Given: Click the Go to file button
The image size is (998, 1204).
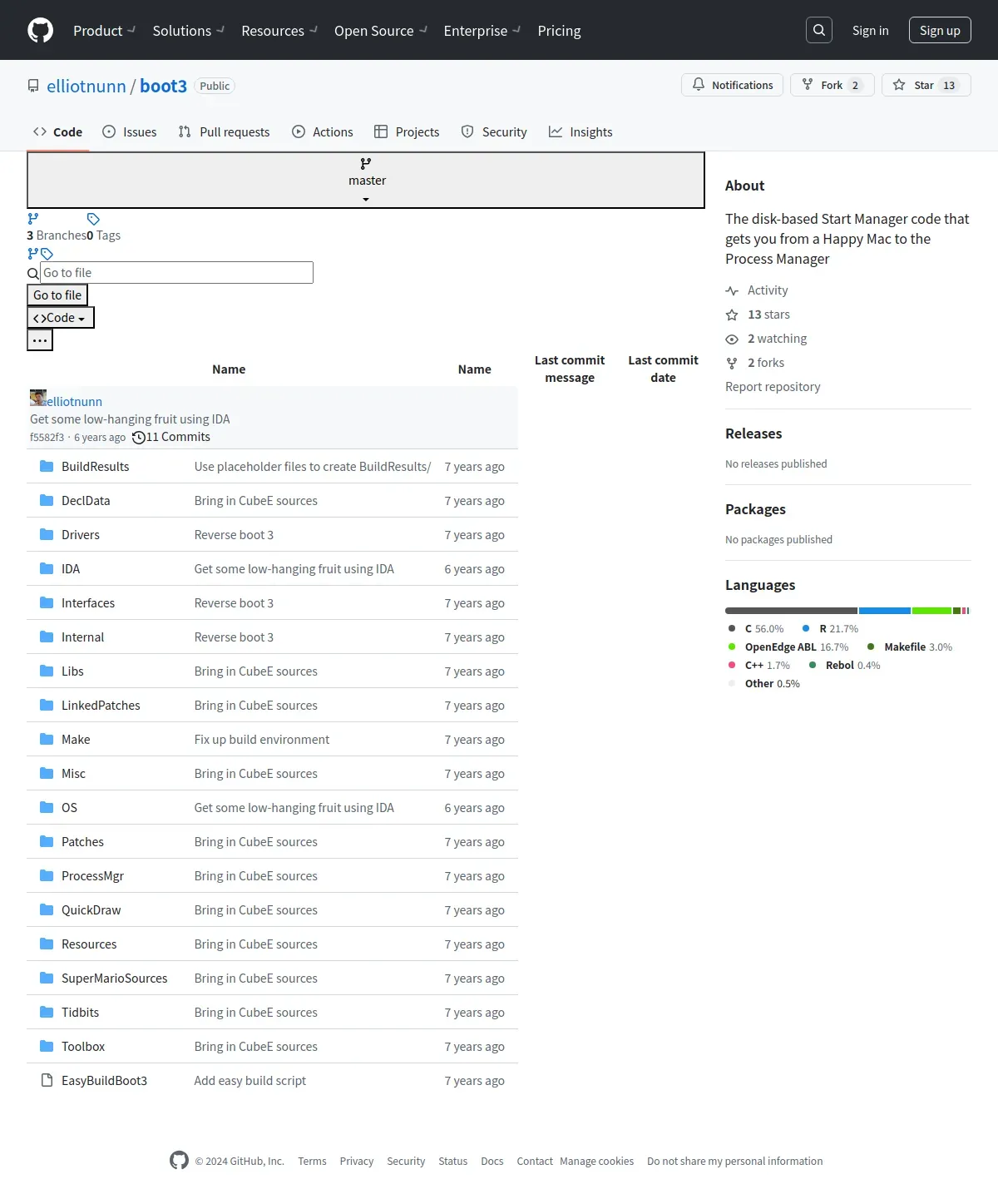Looking at the screenshot, I should (x=57, y=295).
